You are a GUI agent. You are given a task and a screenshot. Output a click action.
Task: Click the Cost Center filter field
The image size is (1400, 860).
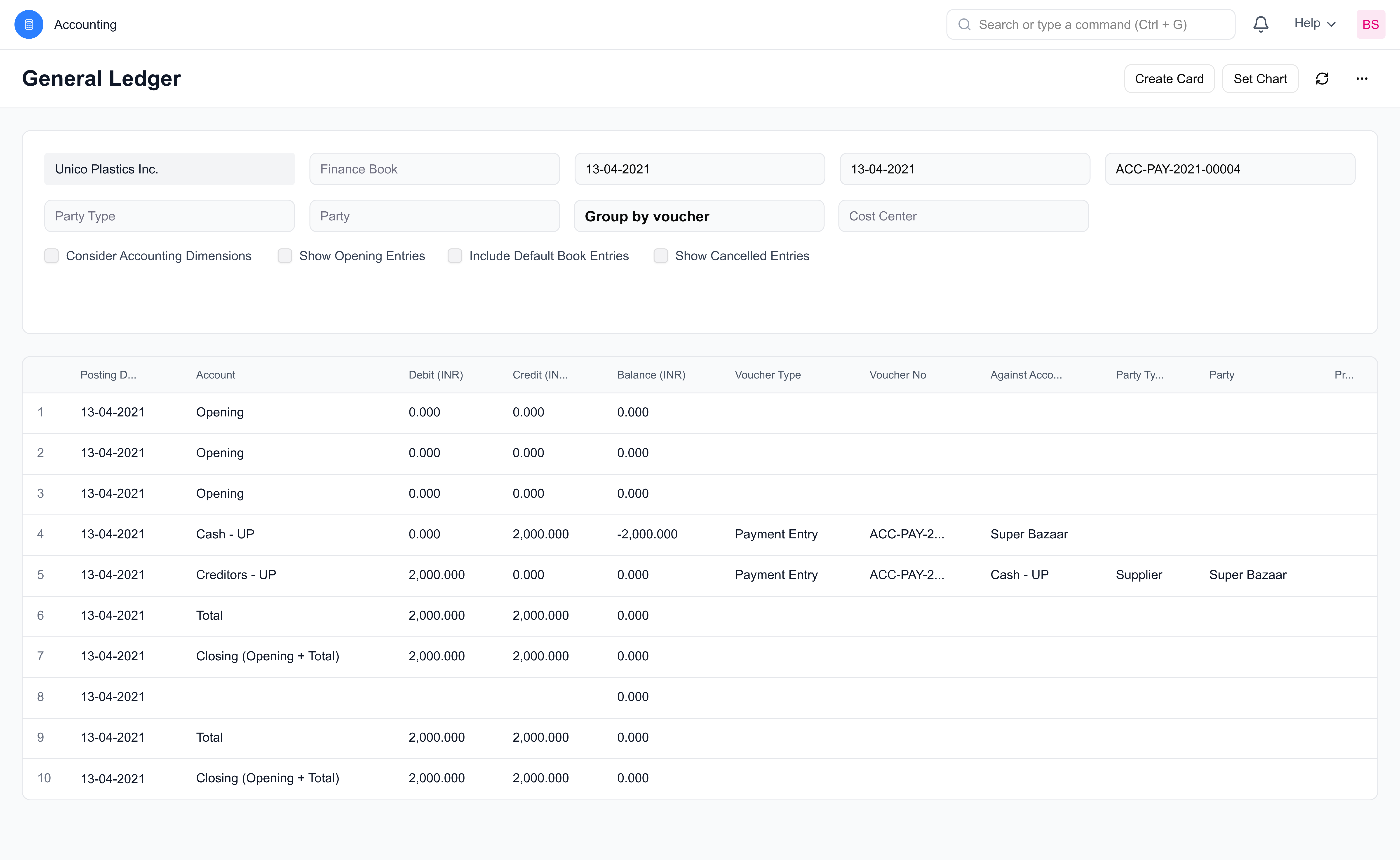click(963, 216)
